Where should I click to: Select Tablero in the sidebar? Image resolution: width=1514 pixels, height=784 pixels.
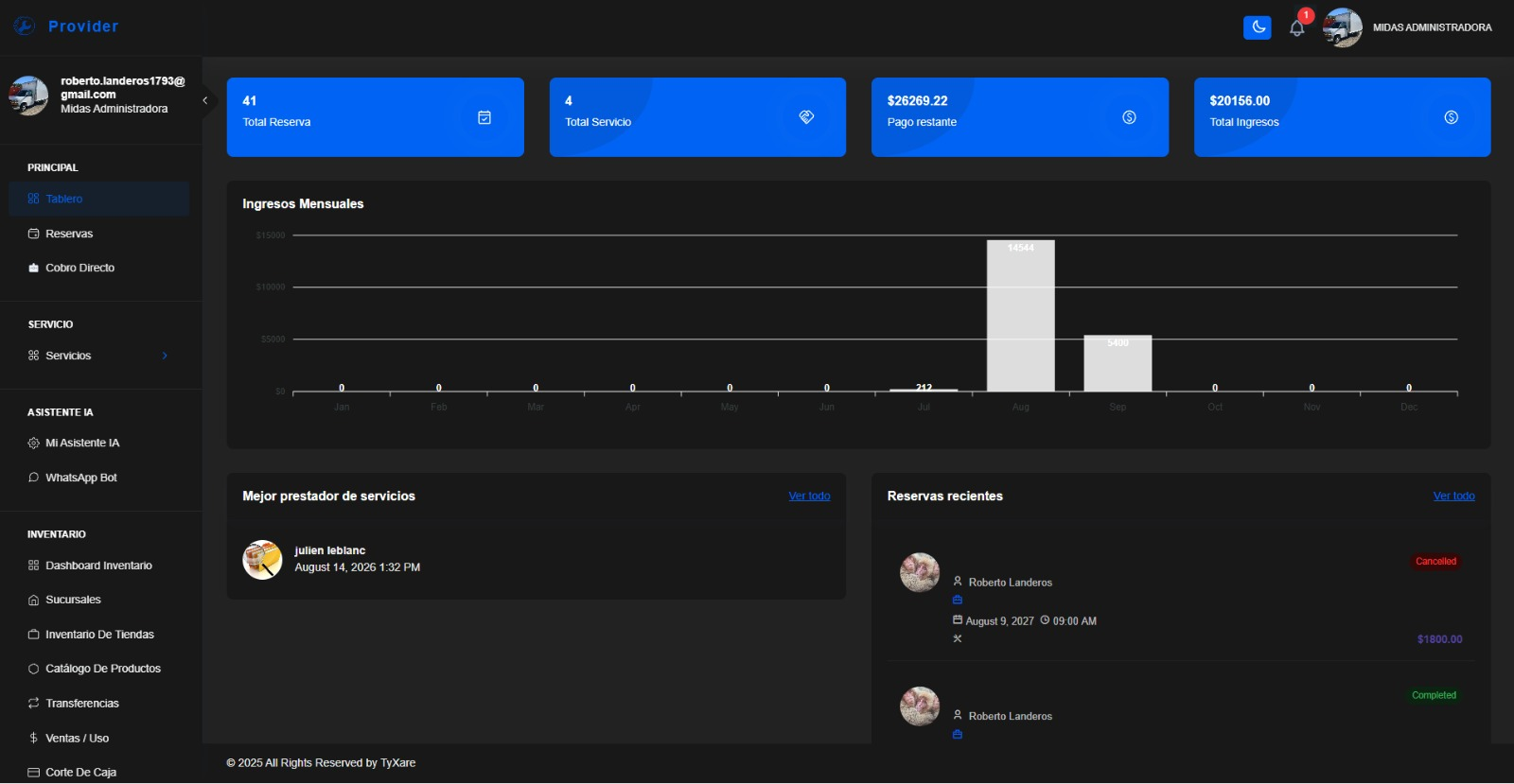click(99, 199)
